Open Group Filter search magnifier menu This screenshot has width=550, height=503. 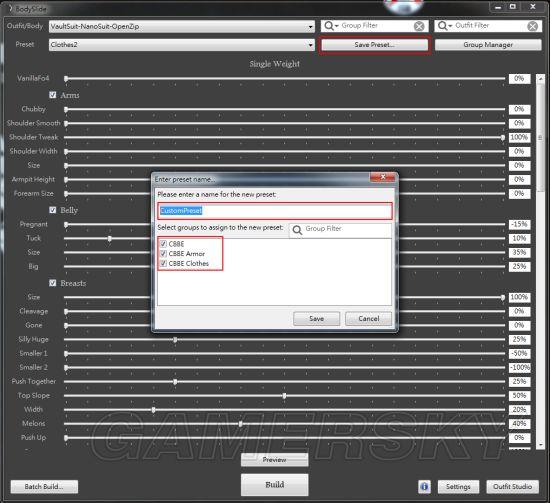click(x=331, y=26)
